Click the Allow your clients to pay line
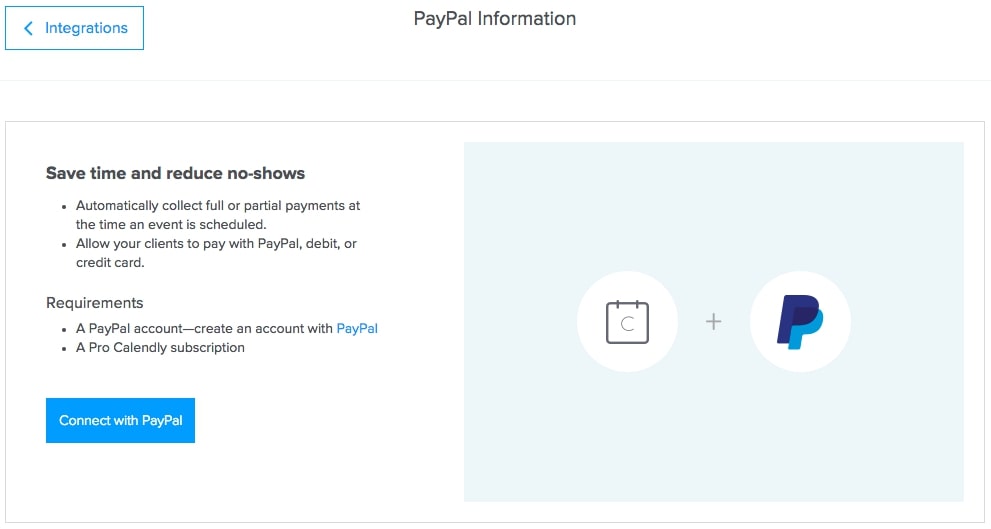The image size is (991, 529). [x=216, y=243]
